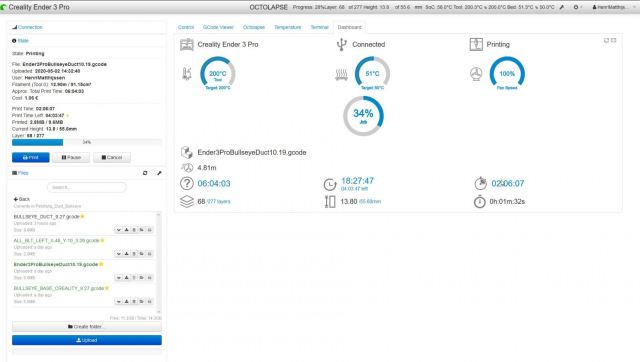
Task: Click the 34% print progress bar
Action: (87, 142)
